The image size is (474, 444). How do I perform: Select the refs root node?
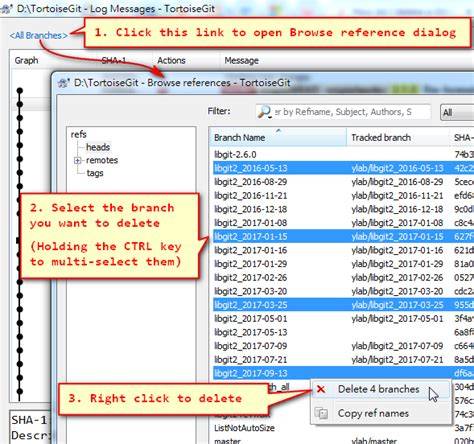(x=79, y=134)
